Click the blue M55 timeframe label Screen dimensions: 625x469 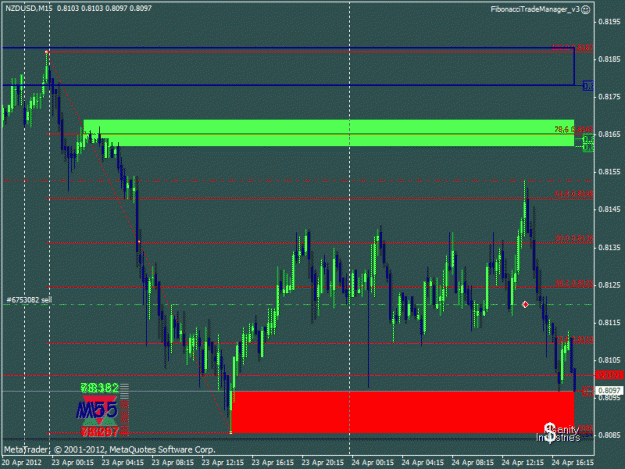point(97,410)
